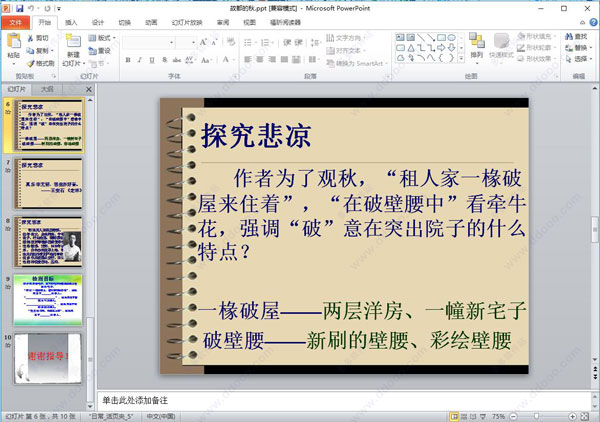The image size is (600, 422).
Task: Click the Fit Slide to Window icon
Action: coord(584,416)
